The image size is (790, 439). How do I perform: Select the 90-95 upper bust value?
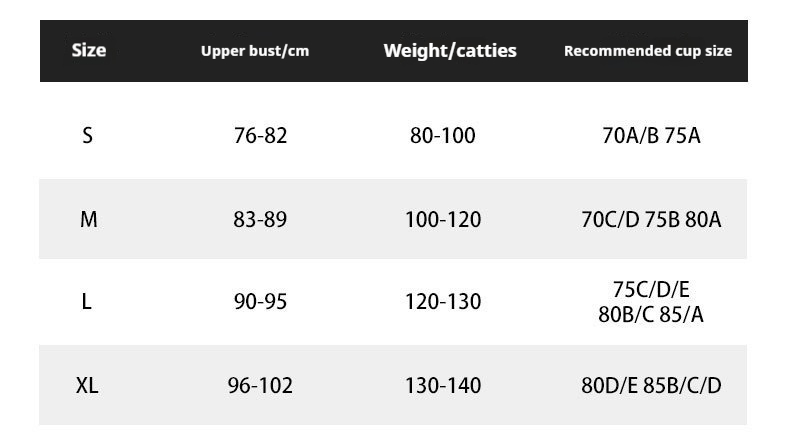click(x=260, y=302)
